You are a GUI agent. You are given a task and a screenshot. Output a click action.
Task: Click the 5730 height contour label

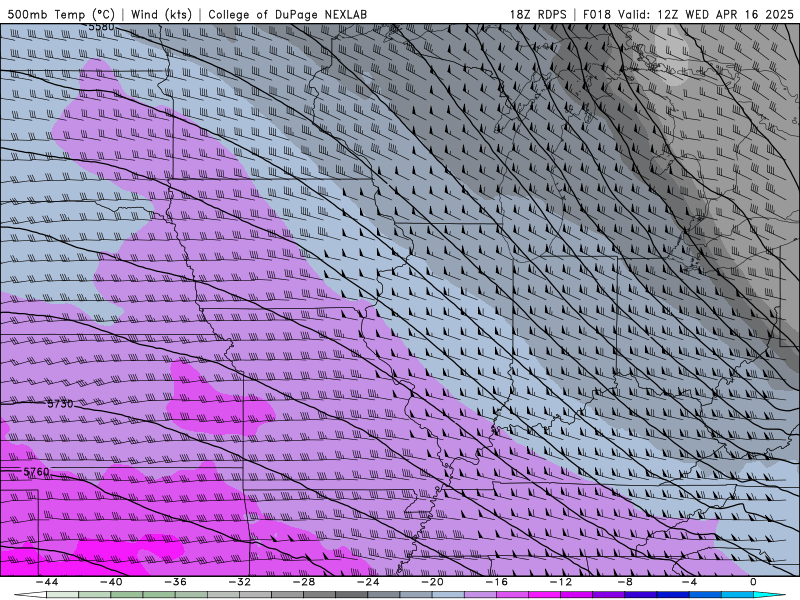(x=60, y=404)
